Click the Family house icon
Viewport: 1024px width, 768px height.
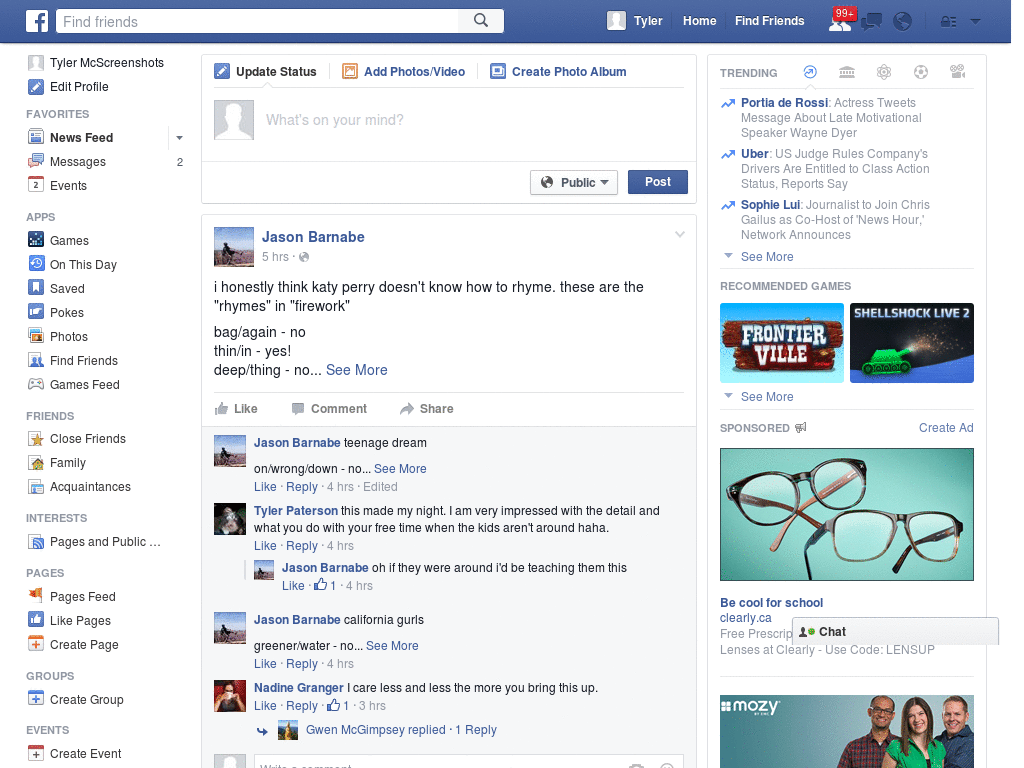36,462
